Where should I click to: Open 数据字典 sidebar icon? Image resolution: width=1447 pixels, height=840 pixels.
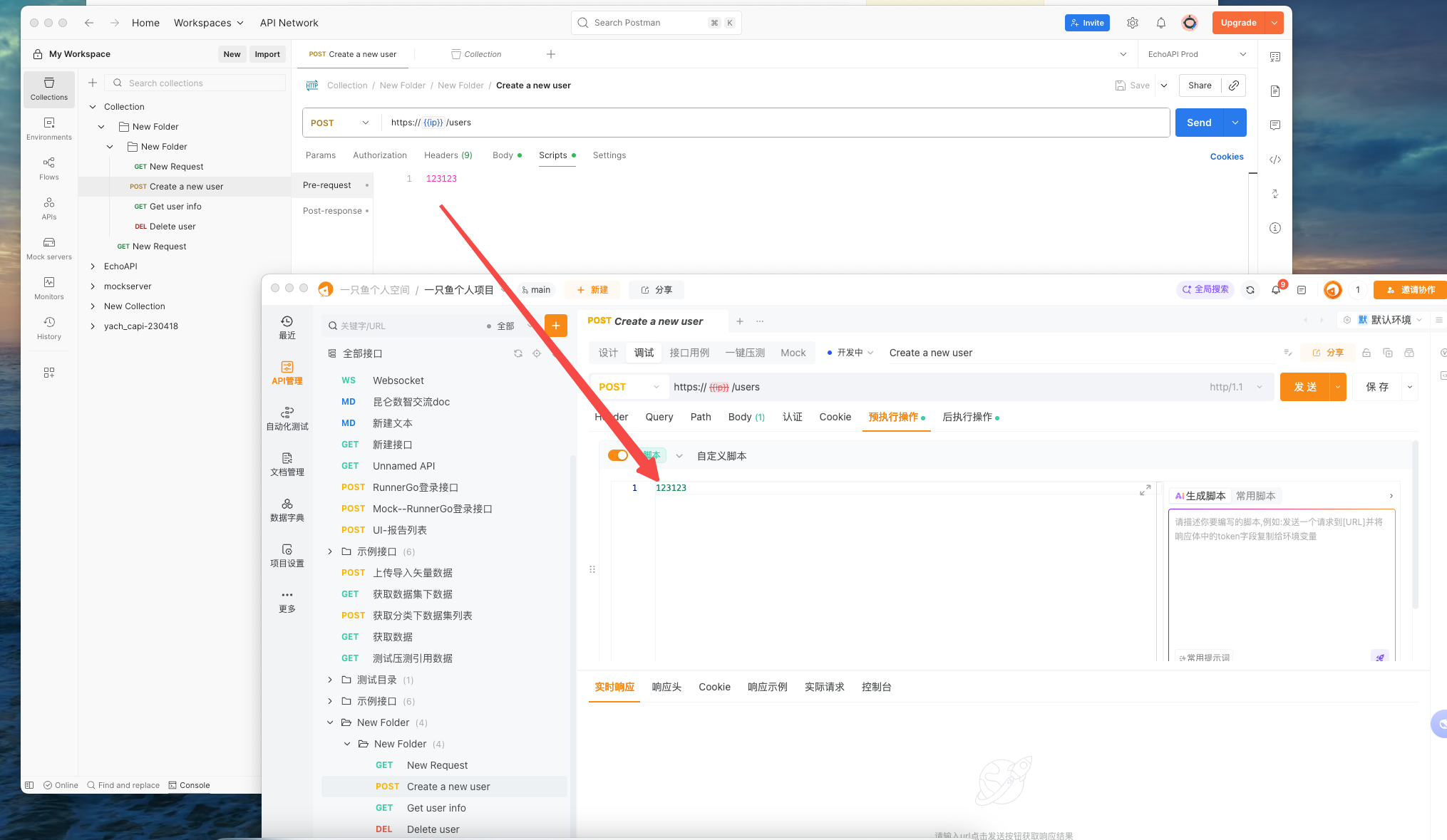[287, 509]
